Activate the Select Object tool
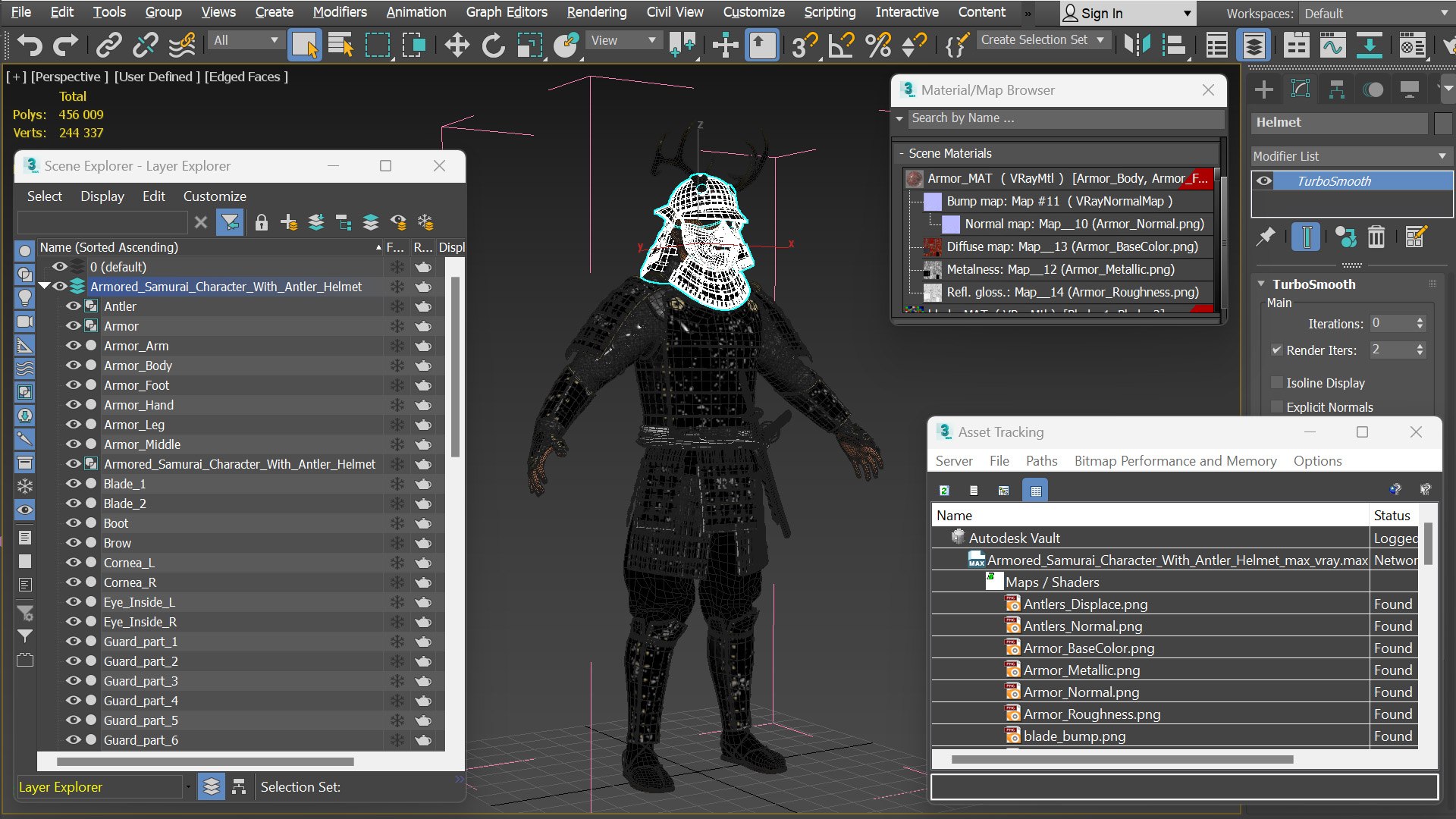This screenshot has height=819, width=1456. pyautogui.click(x=305, y=45)
